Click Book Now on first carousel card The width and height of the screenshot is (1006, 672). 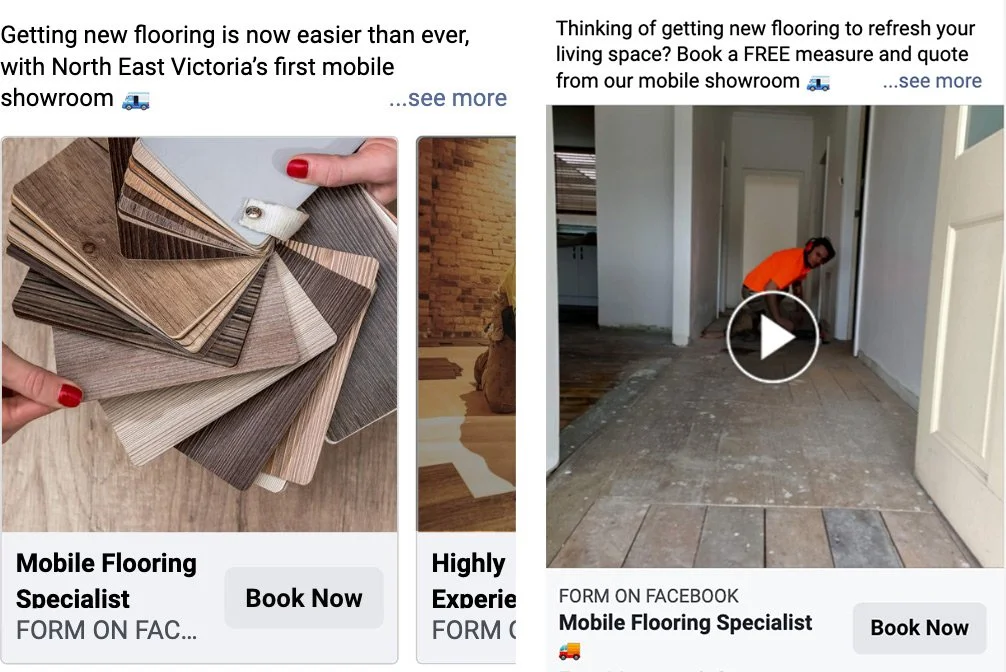(304, 598)
